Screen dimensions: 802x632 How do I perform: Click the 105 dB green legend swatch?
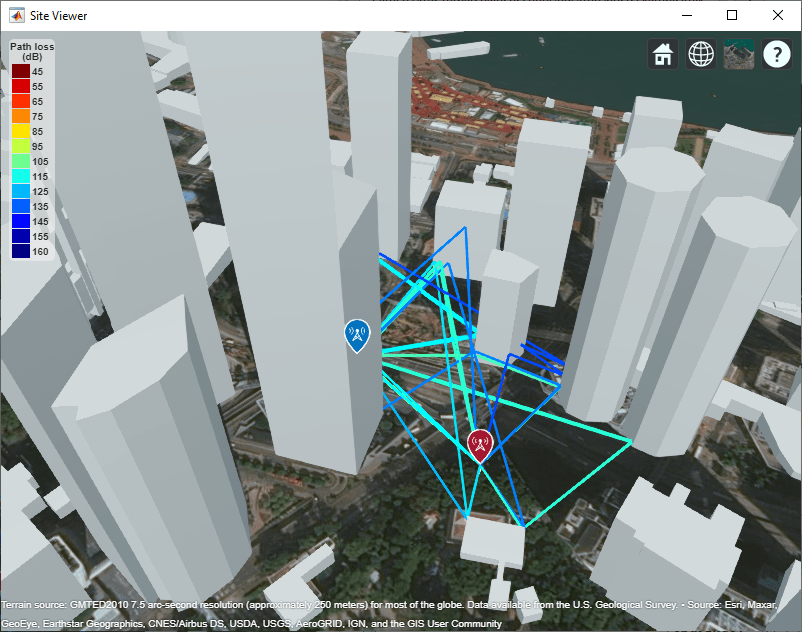point(21,161)
